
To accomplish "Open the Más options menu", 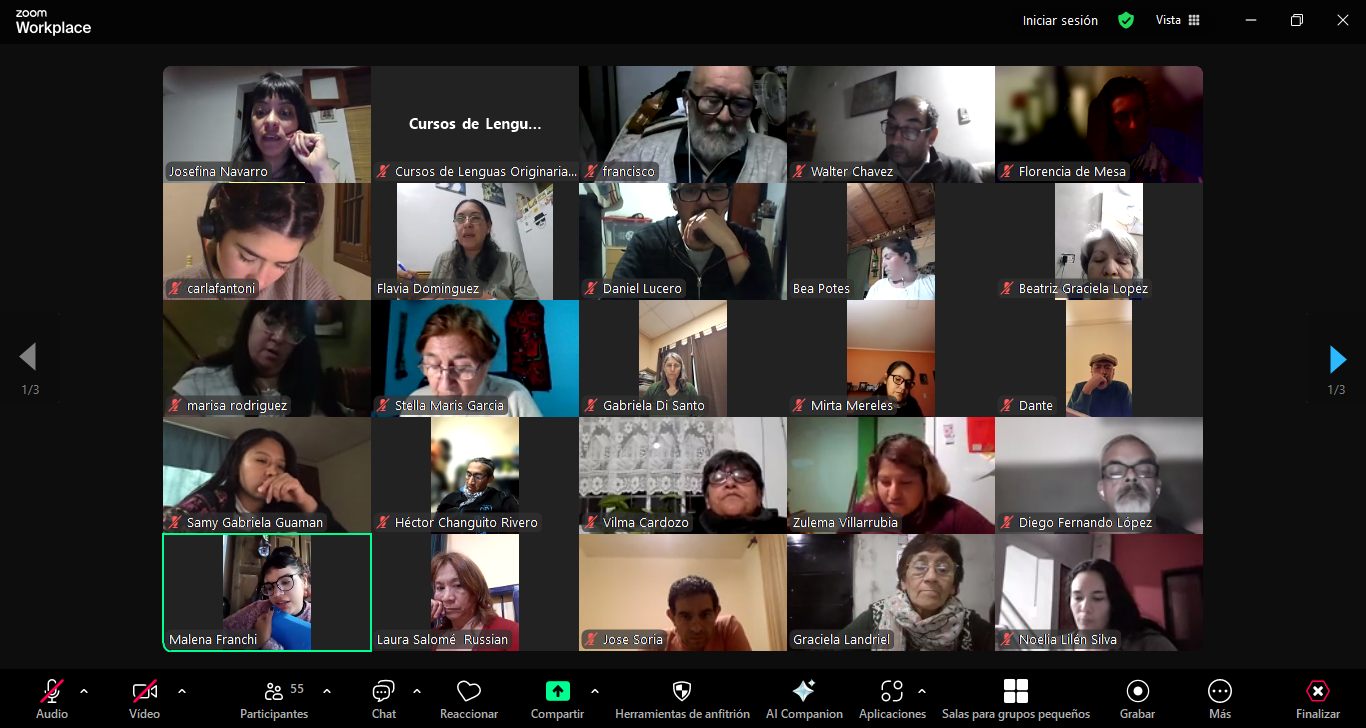I will click(x=1219, y=691).
